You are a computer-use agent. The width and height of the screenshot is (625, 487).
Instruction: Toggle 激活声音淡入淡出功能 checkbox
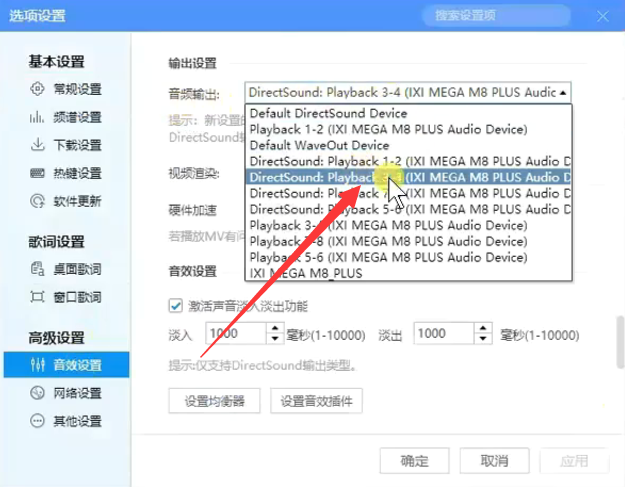175,306
